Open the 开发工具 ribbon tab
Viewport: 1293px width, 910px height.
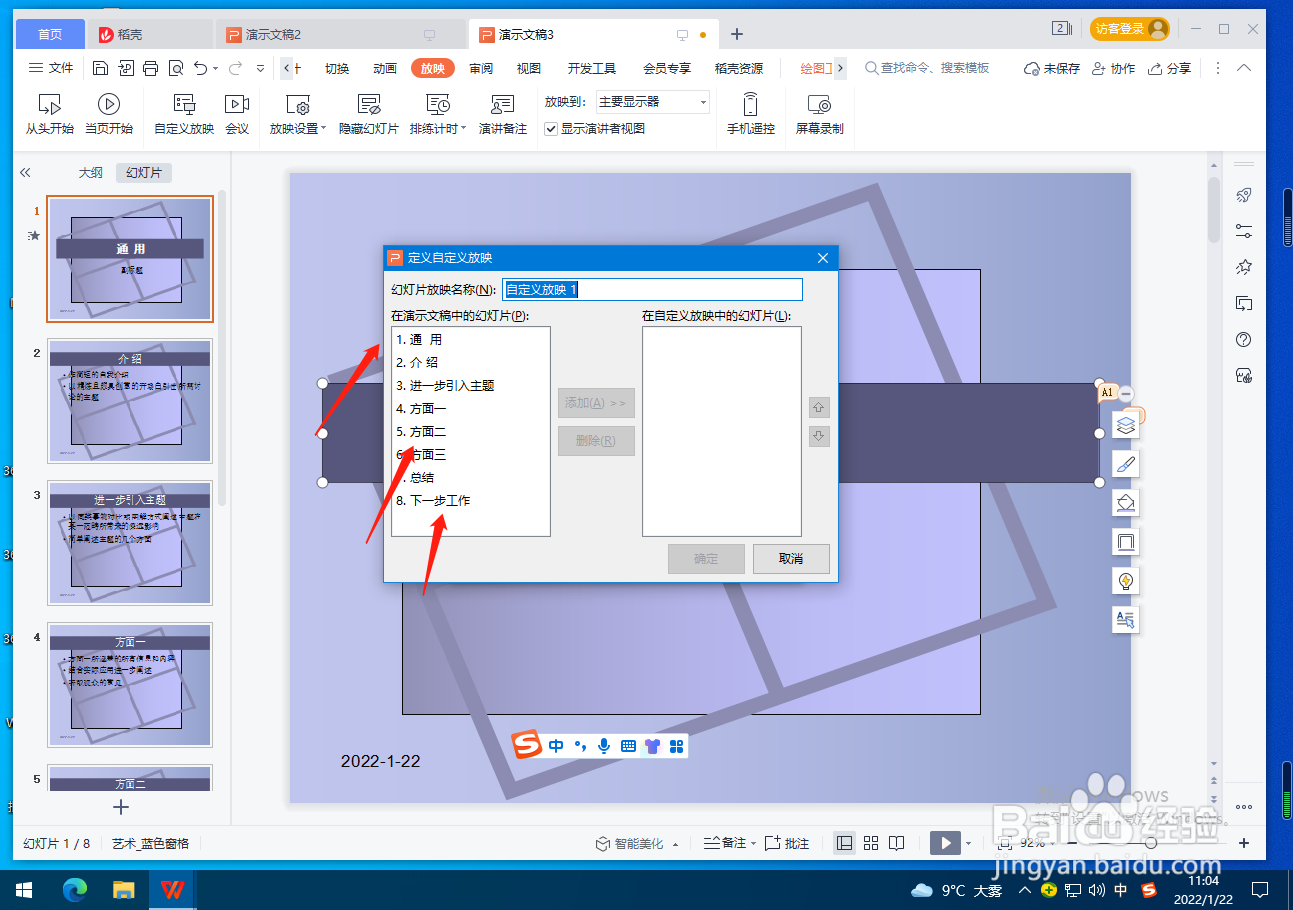pyautogui.click(x=592, y=68)
